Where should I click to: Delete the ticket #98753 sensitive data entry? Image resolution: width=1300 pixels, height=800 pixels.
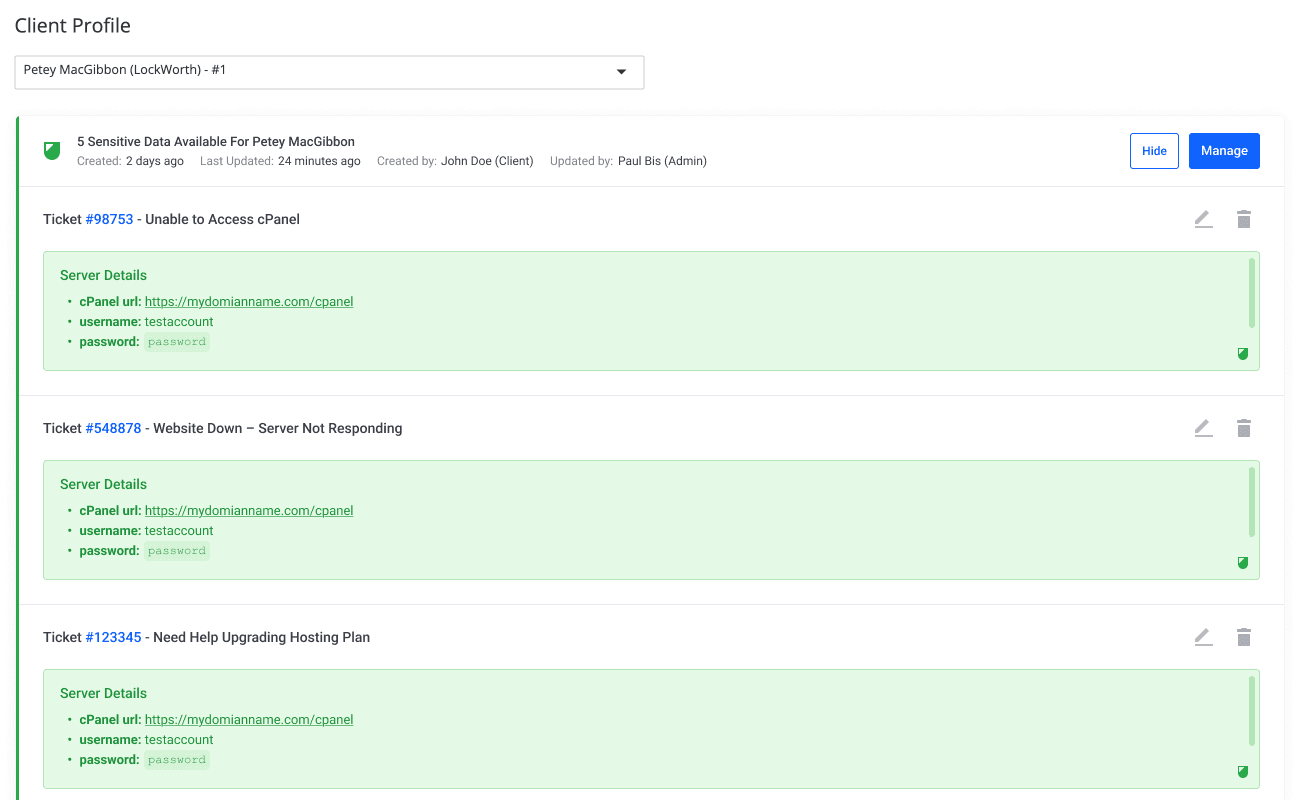1244,219
